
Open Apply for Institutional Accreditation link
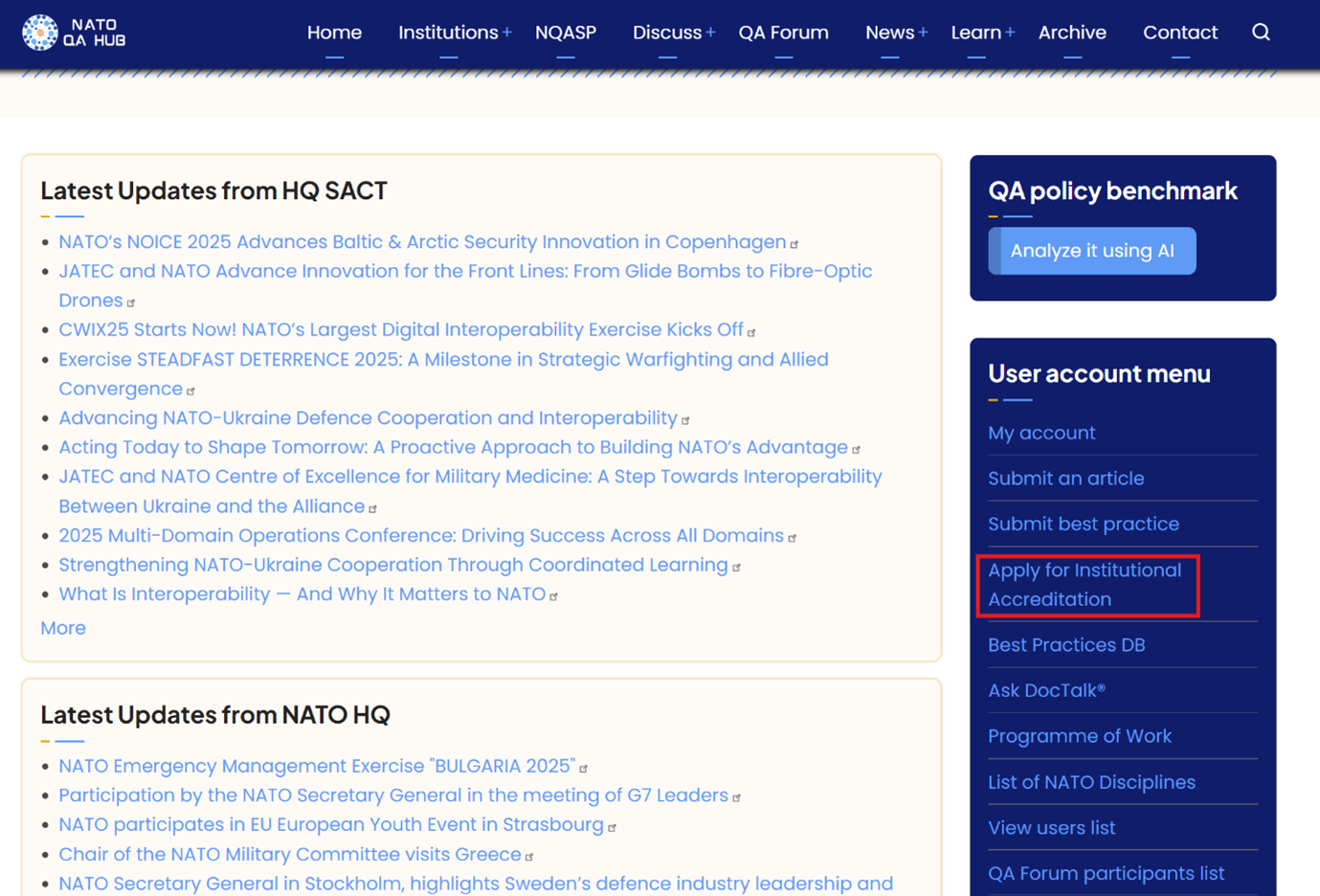(x=1085, y=584)
